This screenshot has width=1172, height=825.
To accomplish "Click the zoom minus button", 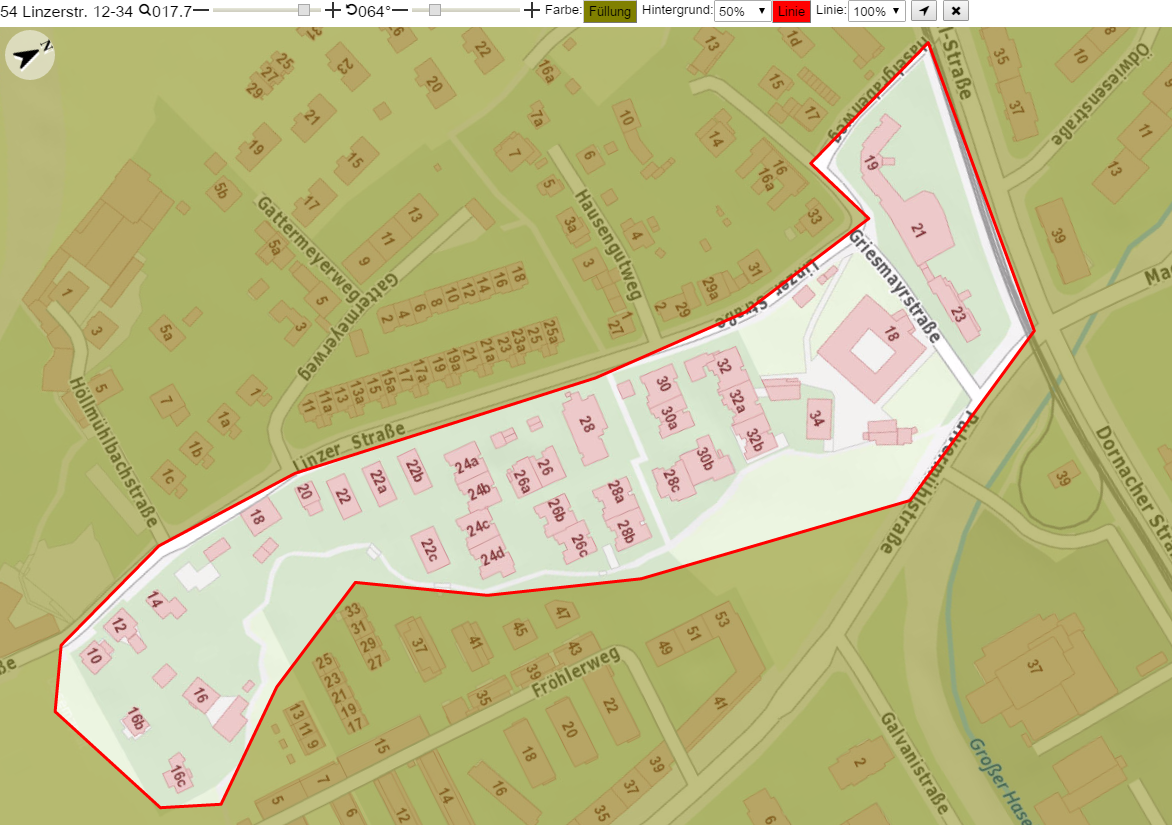I will (x=201, y=10).
